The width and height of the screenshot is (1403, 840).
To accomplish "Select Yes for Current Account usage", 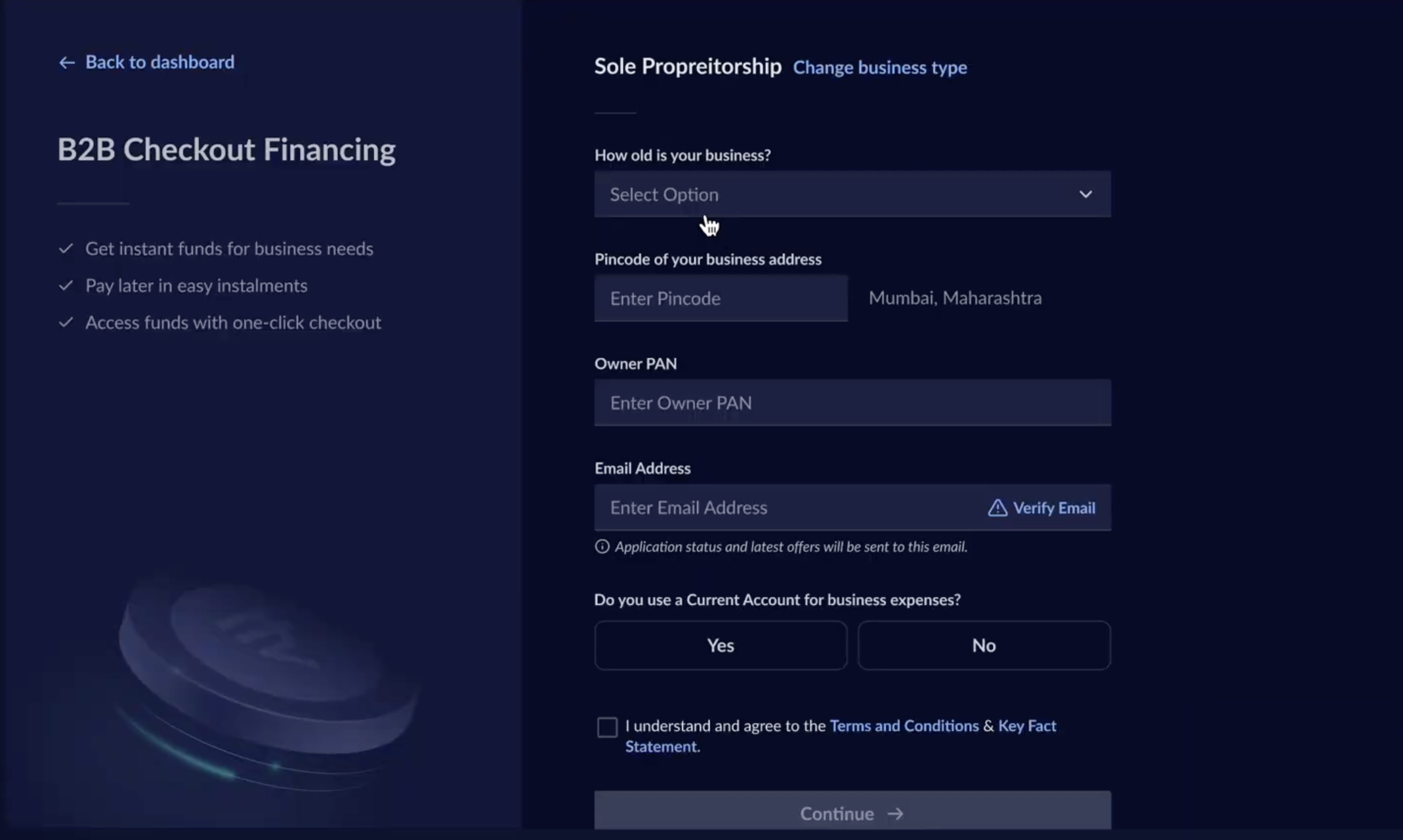I will click(721, 646).
